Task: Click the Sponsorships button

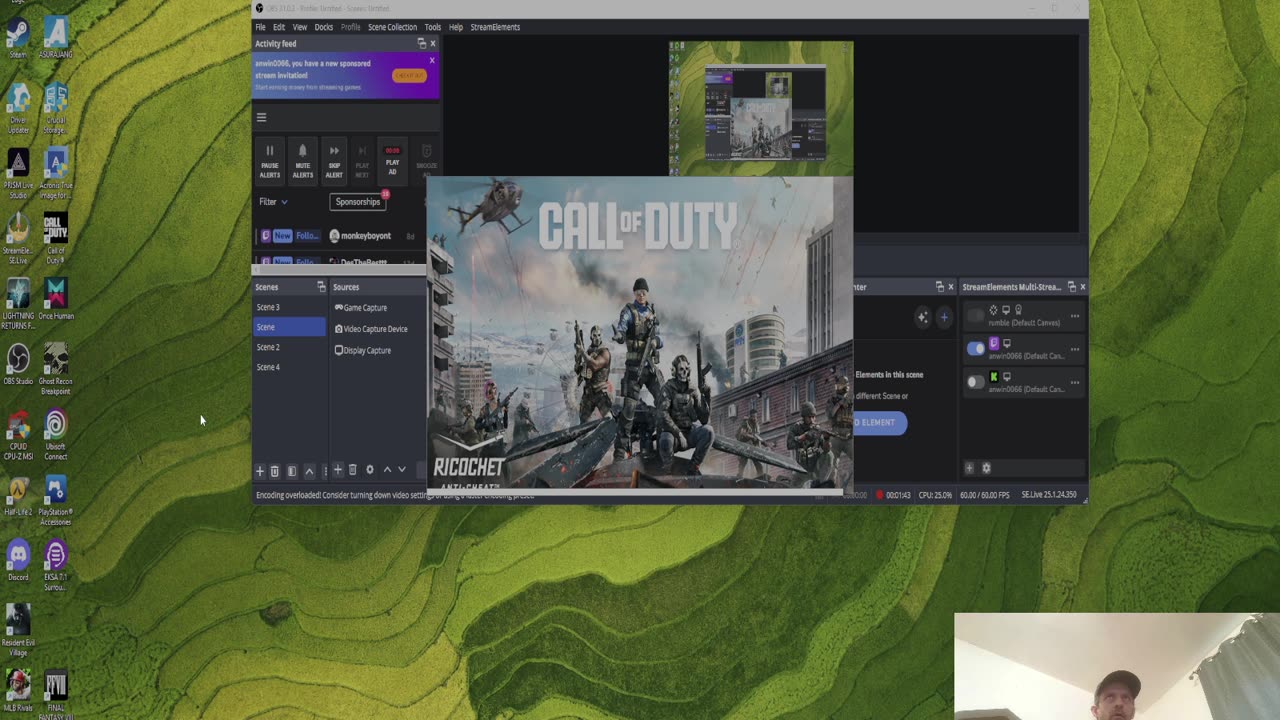Action: pos(358,202)
